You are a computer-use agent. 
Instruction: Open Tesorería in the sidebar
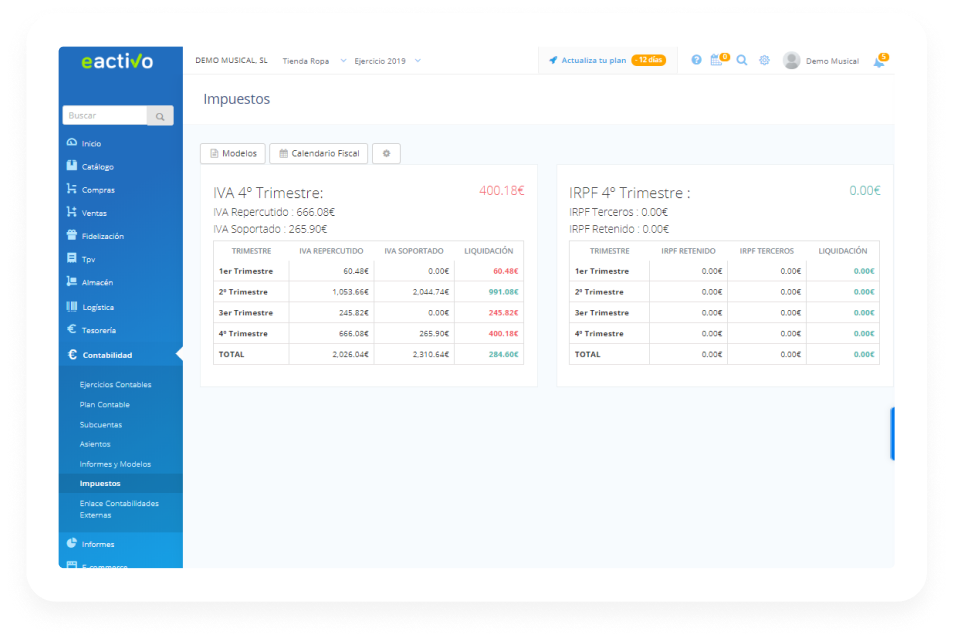(x=99, y=330)
